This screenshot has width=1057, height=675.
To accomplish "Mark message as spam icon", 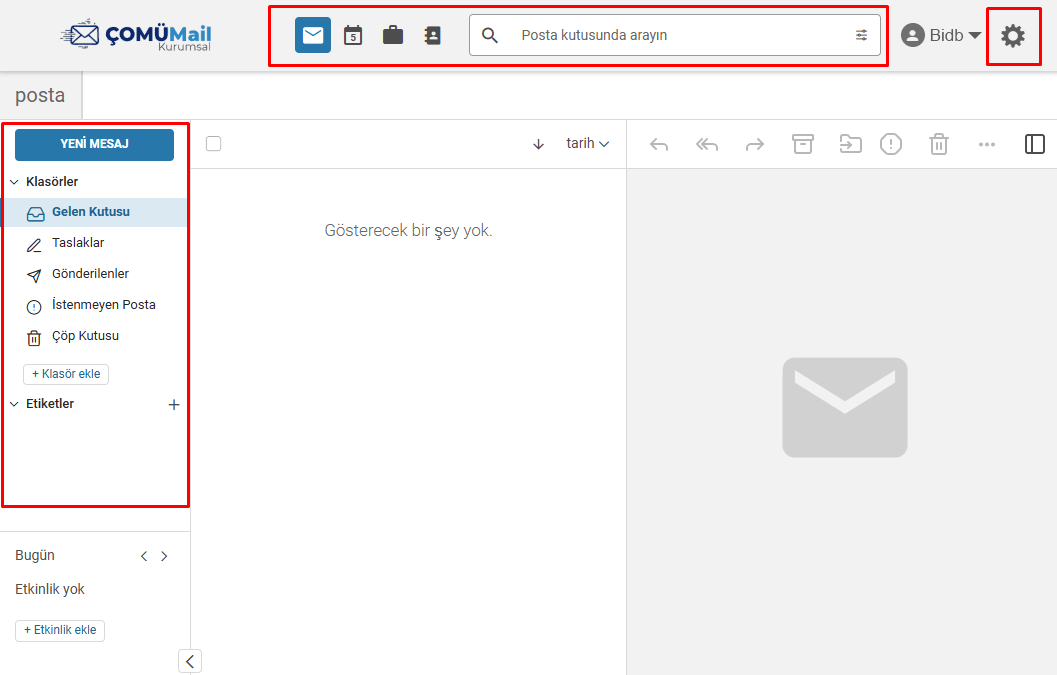I will click(890, 144).
